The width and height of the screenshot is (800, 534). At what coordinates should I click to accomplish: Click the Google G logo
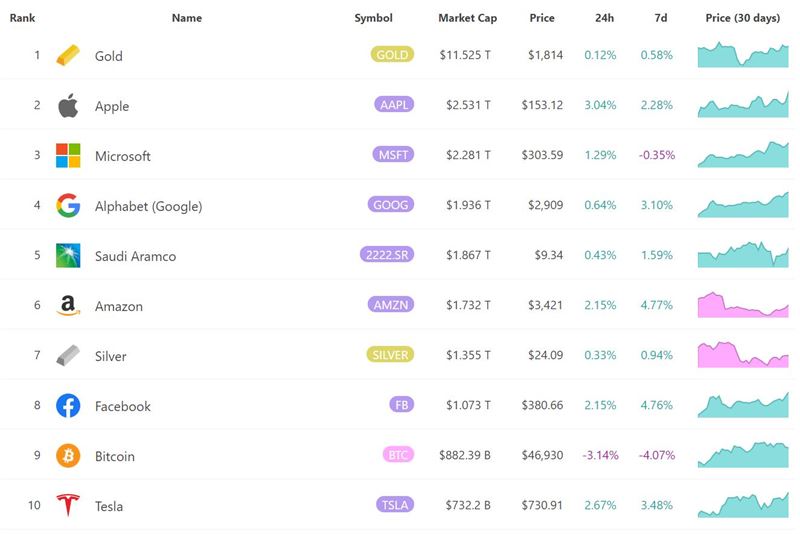point(68,205)
